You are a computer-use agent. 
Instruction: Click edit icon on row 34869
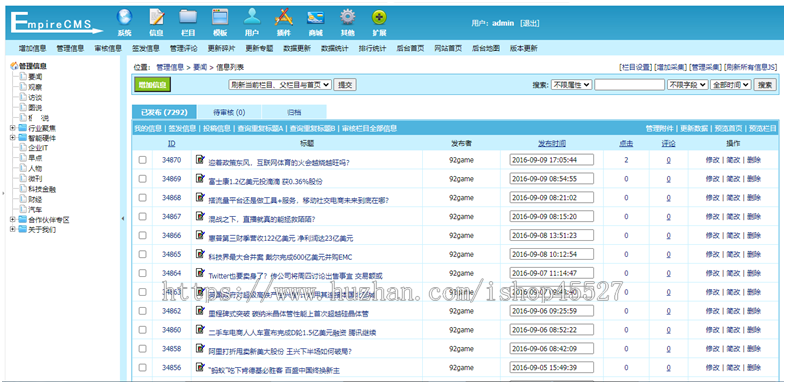200,178
